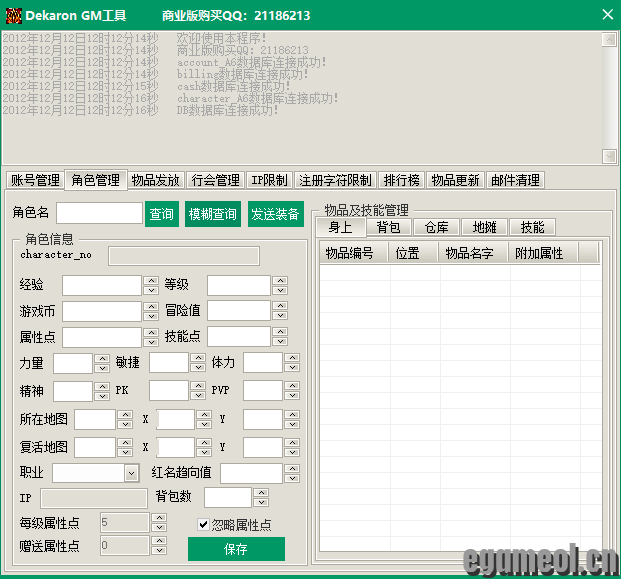Click the log panel scroll-up arrow
The height and width of the screenshot is (579, 621).
tap(609, 40)
